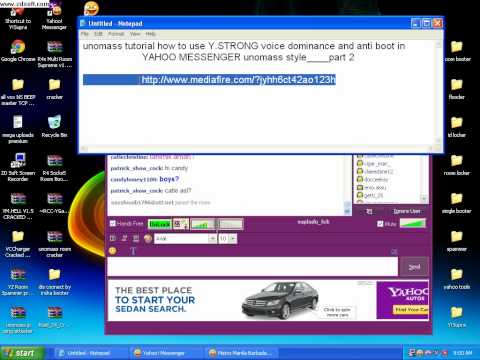Open the Recycle Bin icon

pyautogui.click(x=54, y=126)
